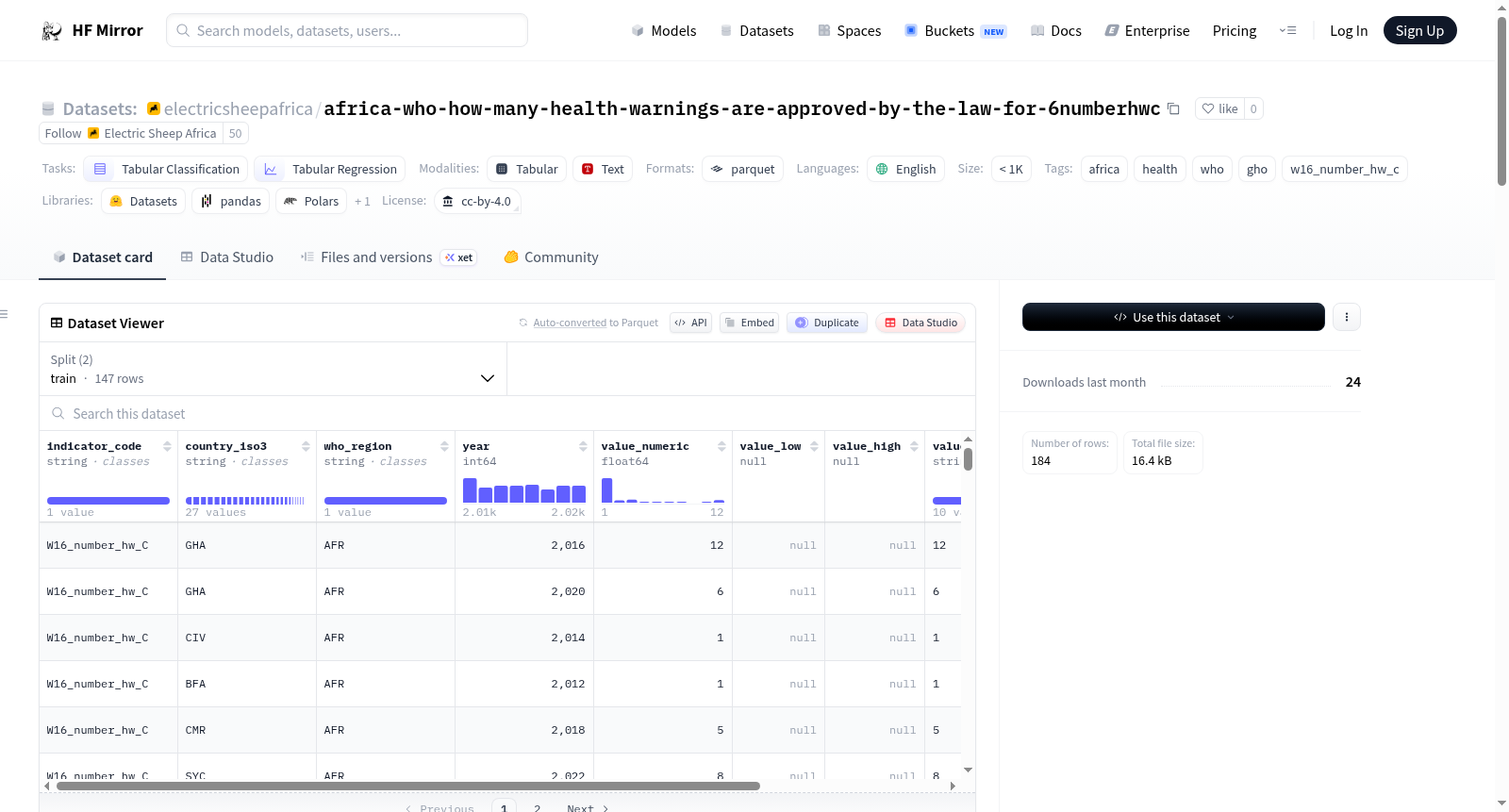Open the electricsheepafrica owner profile link
This screenshot has width=1509, height=812.
tap(238, 108)
